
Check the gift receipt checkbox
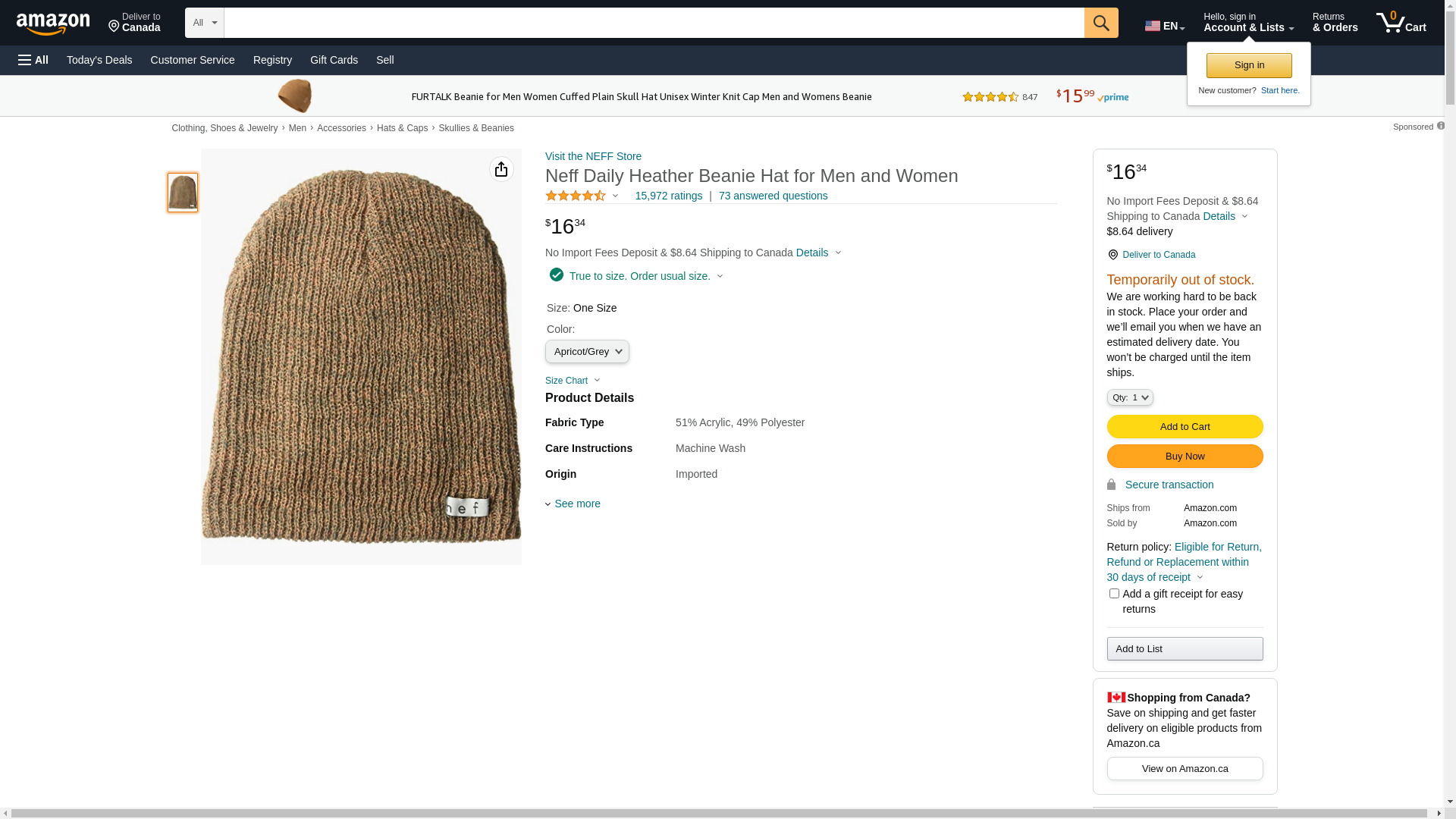1114,594
